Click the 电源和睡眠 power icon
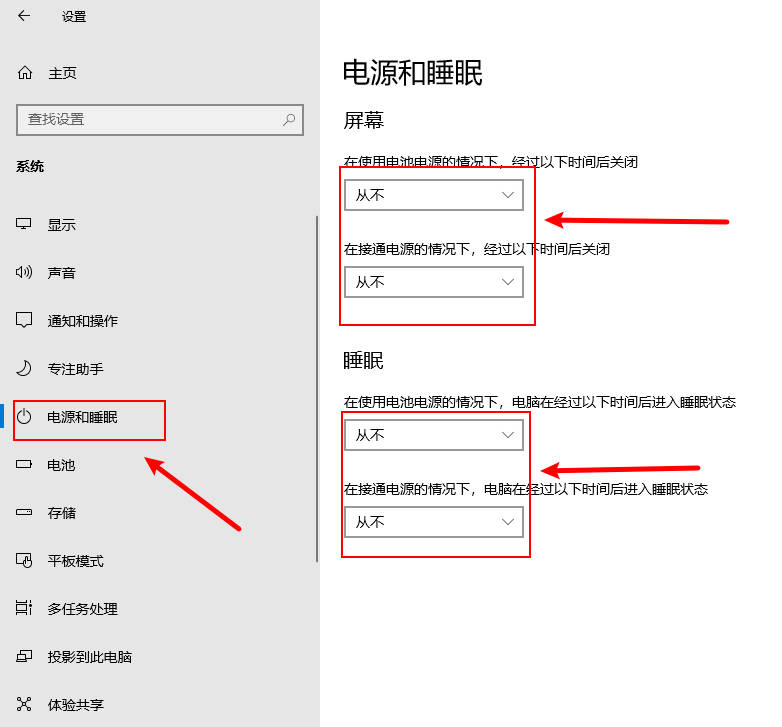This screenshot has height=727, width=782. coord(23,416)
